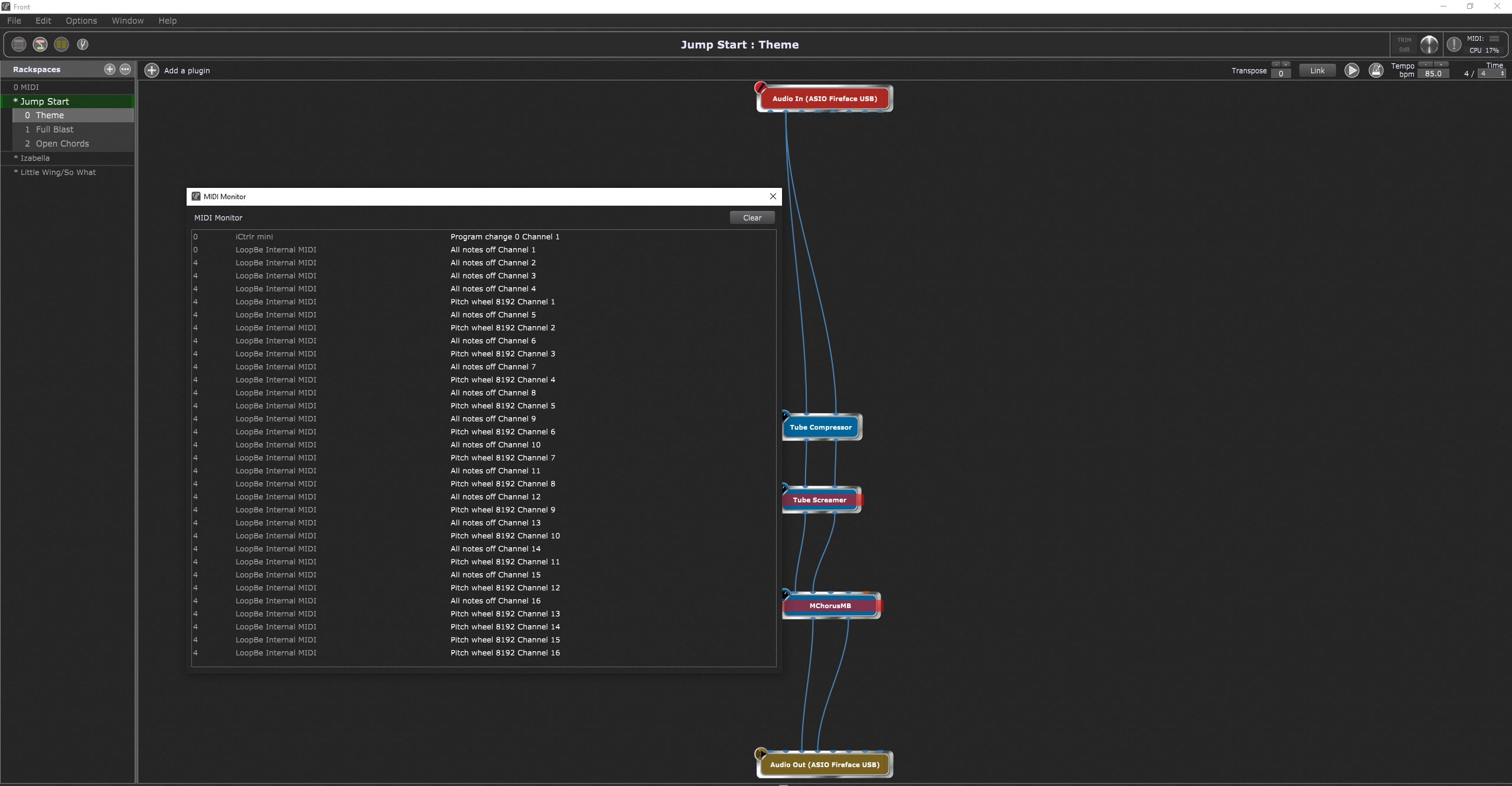
Task: Click the Add a plugin plus icon
Action: click(152, 70)
